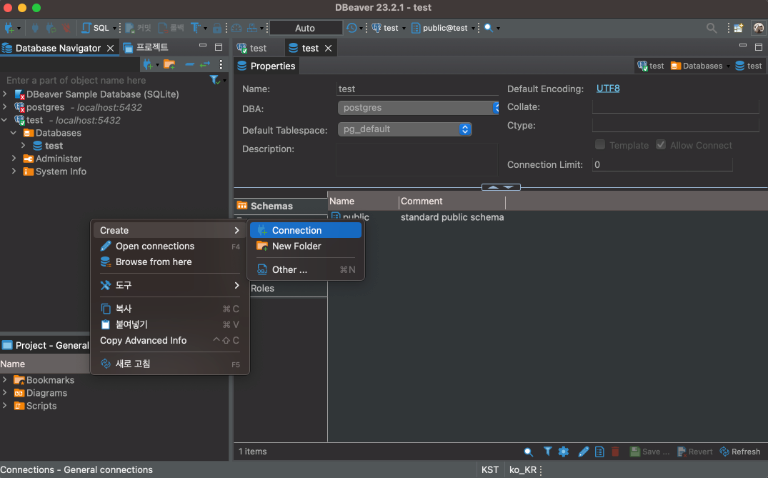Click the Auto transaction mode box
The width and height of the screenshot is (768, 478).
(306, 28)
